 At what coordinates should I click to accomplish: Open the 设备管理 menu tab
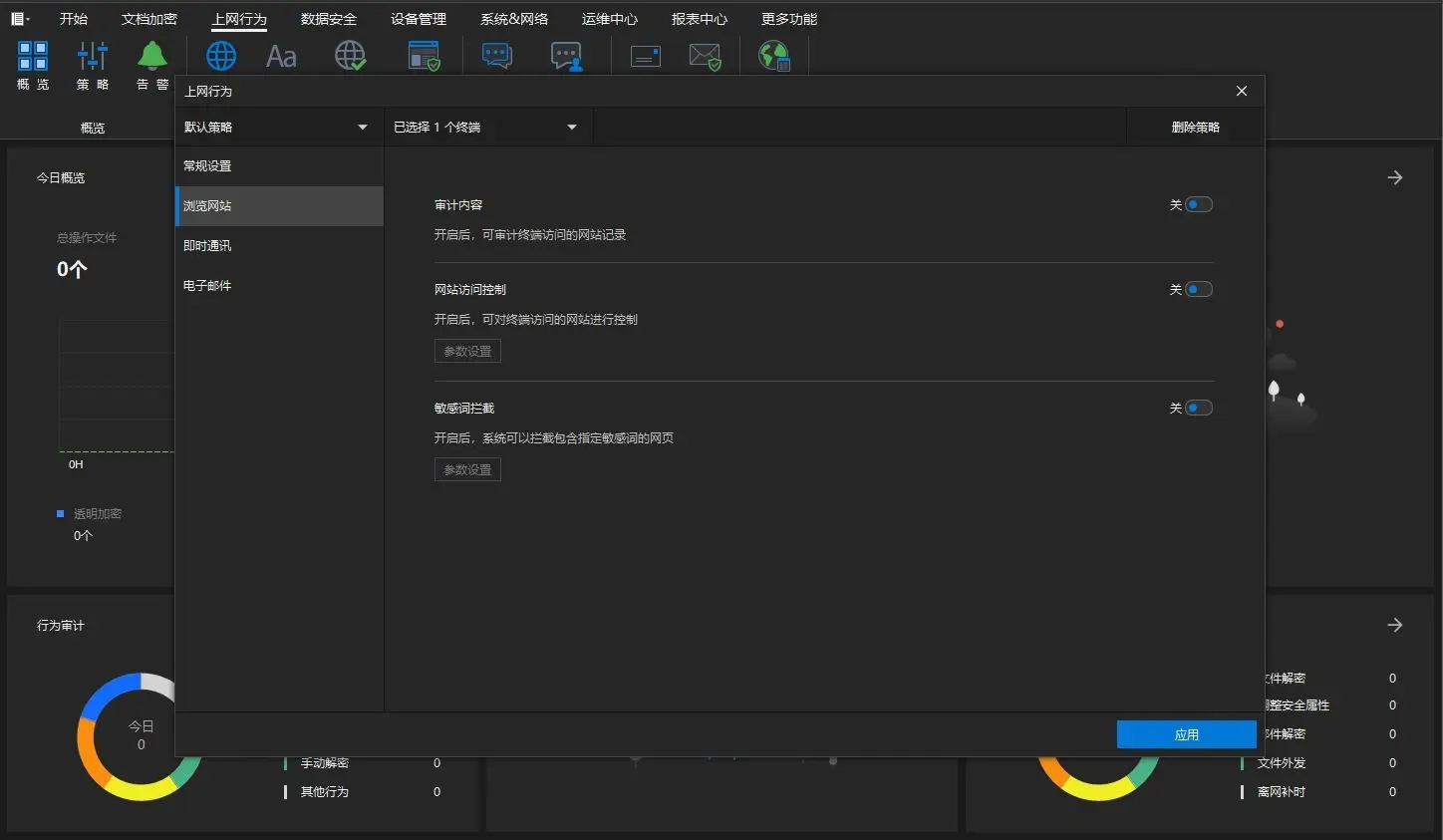click(x=419, y=19)
